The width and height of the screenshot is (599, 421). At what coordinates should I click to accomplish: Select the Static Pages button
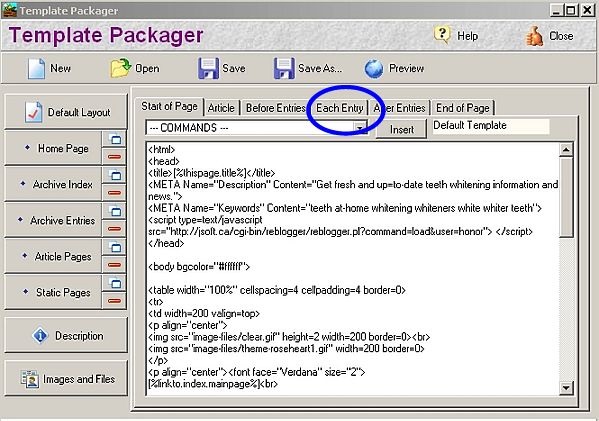(53, 292)
